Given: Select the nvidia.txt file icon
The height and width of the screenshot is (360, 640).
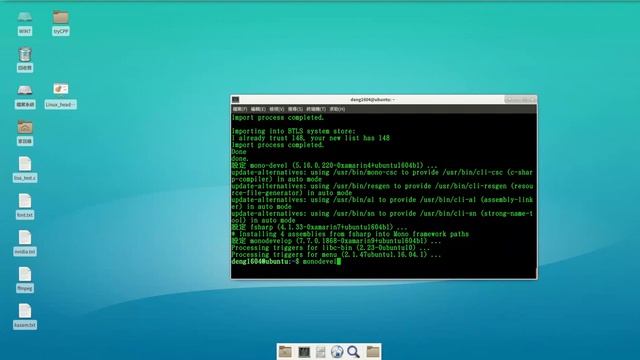Looking at the screenshot, I should (25, 243).
